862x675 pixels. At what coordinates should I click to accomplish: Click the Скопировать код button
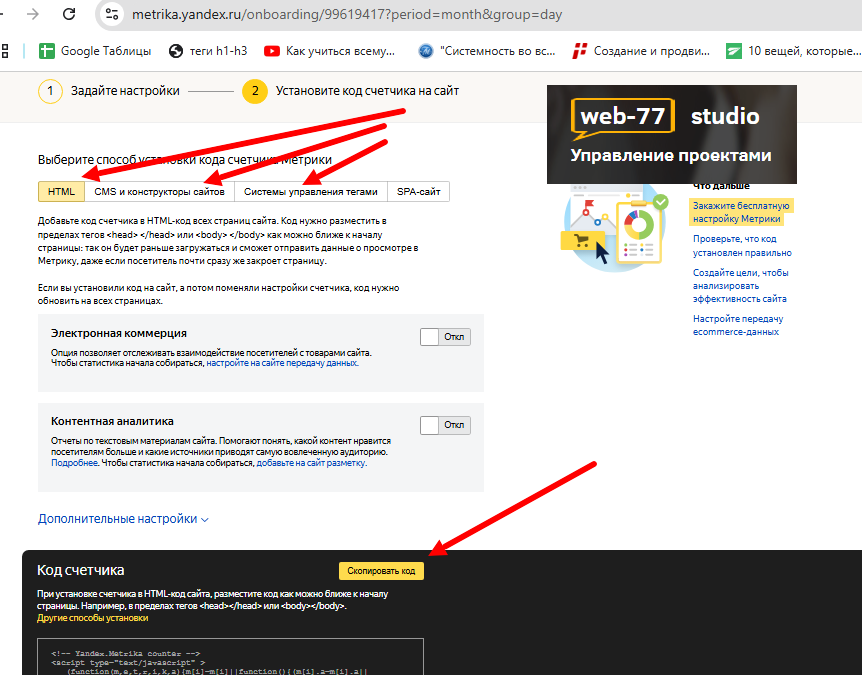(381, 571)
